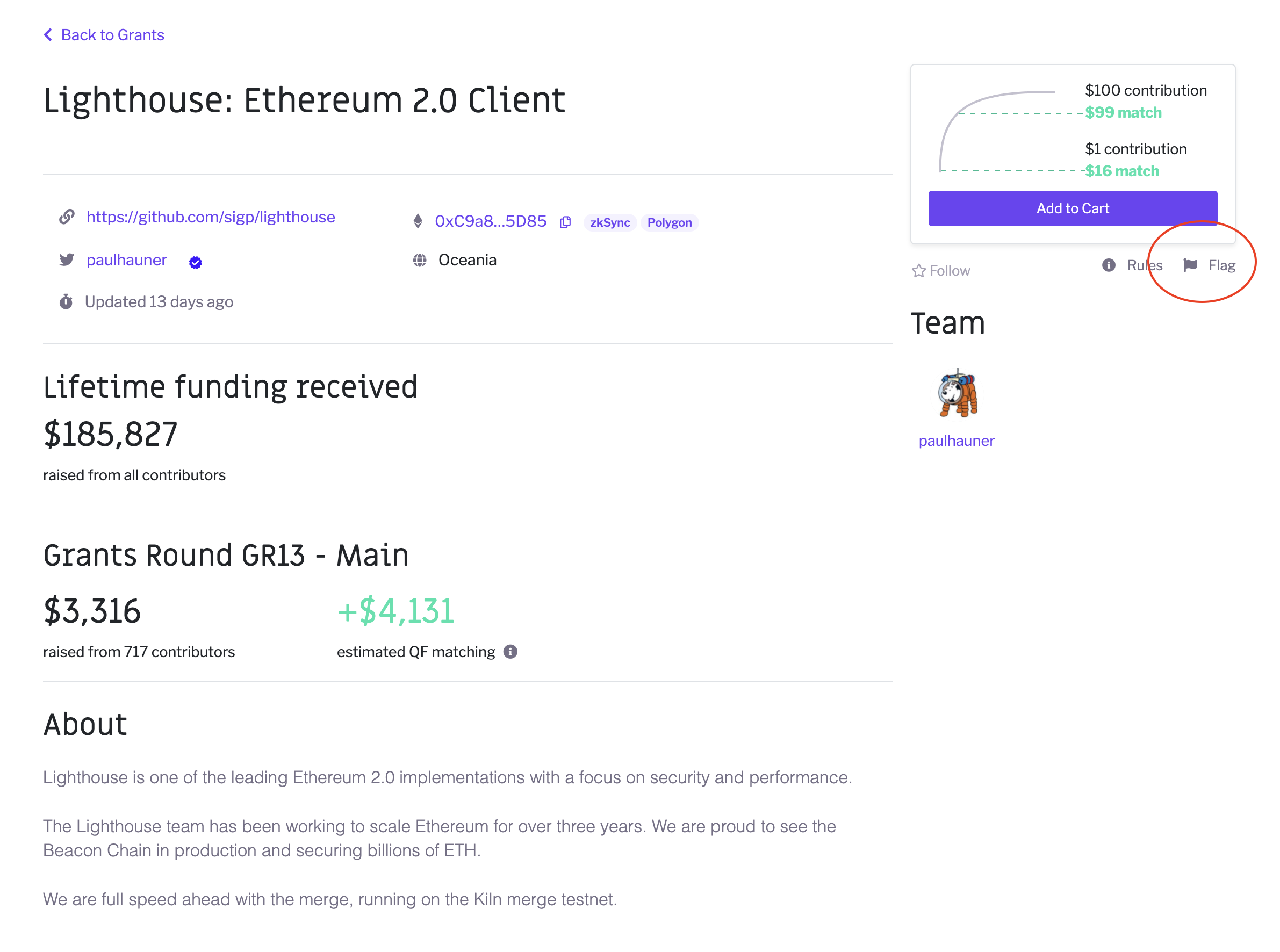The width and height of the screenshot is (1280, 952).
Task: Click paulhauner team avatar image
Action: (957, 394)
